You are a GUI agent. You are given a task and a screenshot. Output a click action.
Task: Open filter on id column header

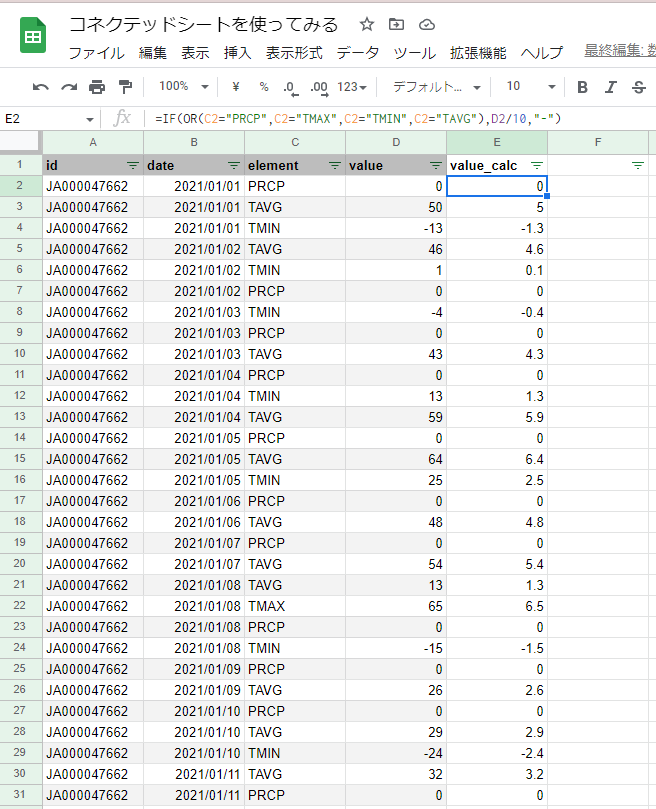coord(133,166)
